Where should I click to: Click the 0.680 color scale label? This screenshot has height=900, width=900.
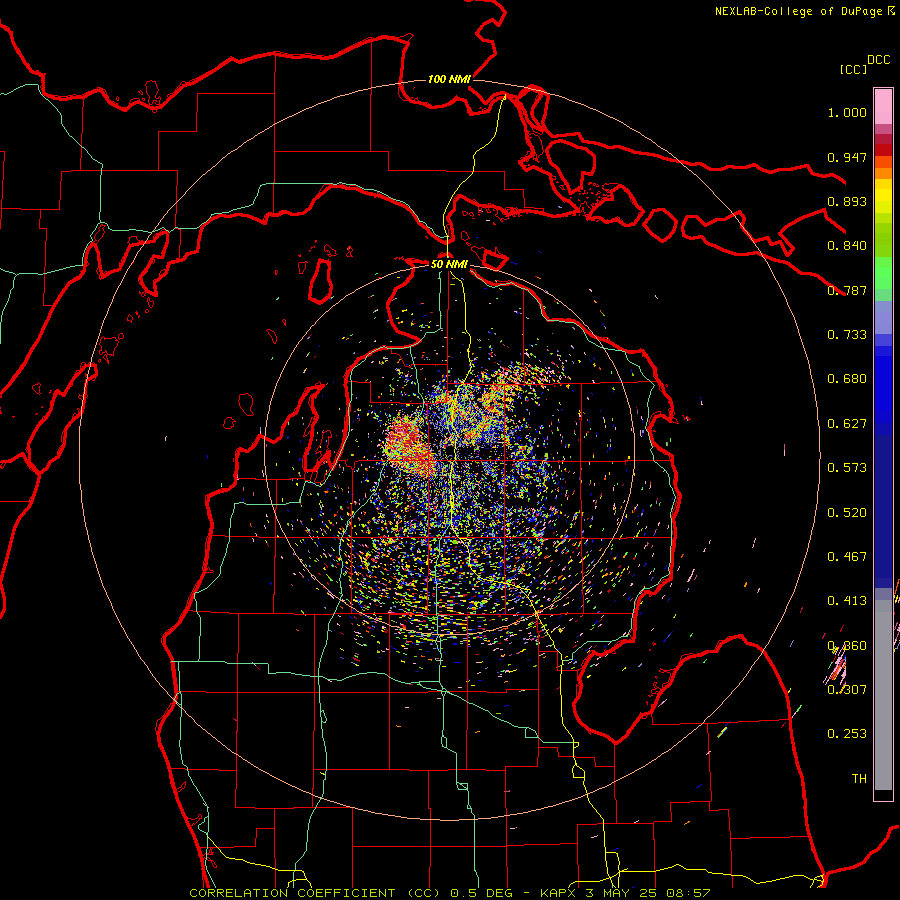tap(847, 379)
